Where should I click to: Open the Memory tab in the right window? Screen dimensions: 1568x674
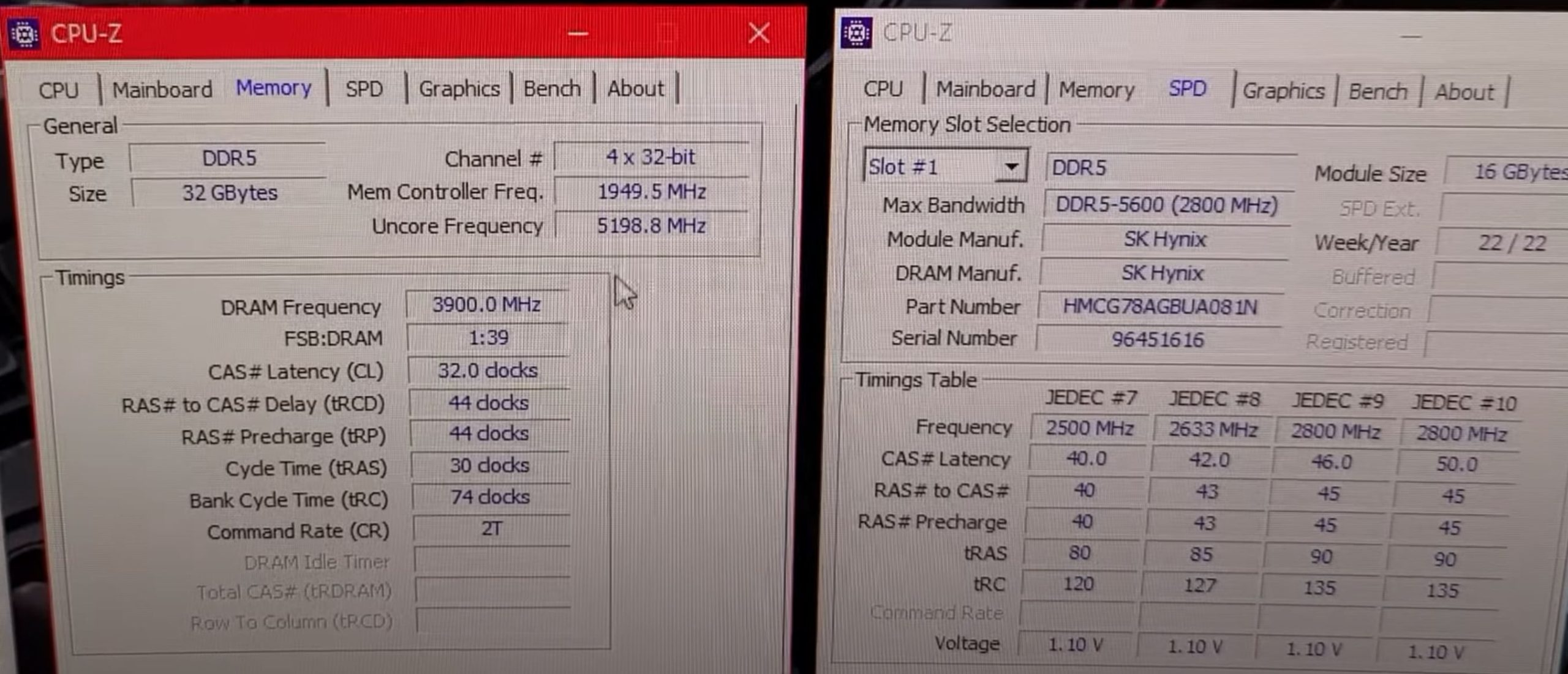coord(1096,90)
